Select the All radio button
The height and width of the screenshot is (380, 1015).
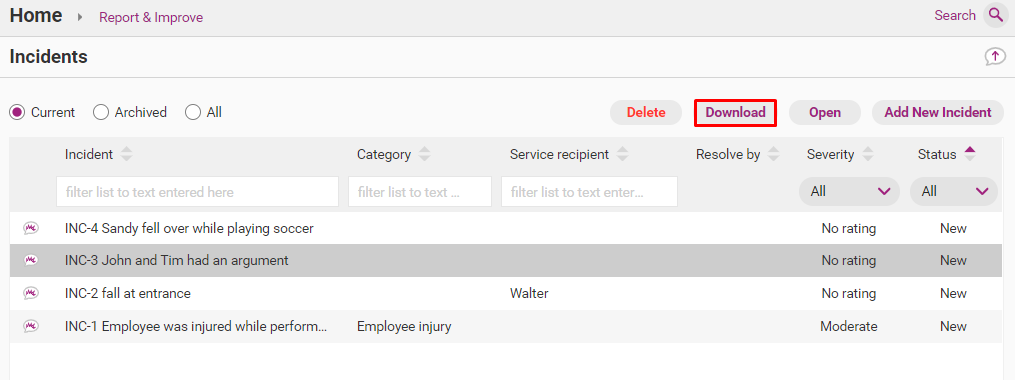point(193,113)
